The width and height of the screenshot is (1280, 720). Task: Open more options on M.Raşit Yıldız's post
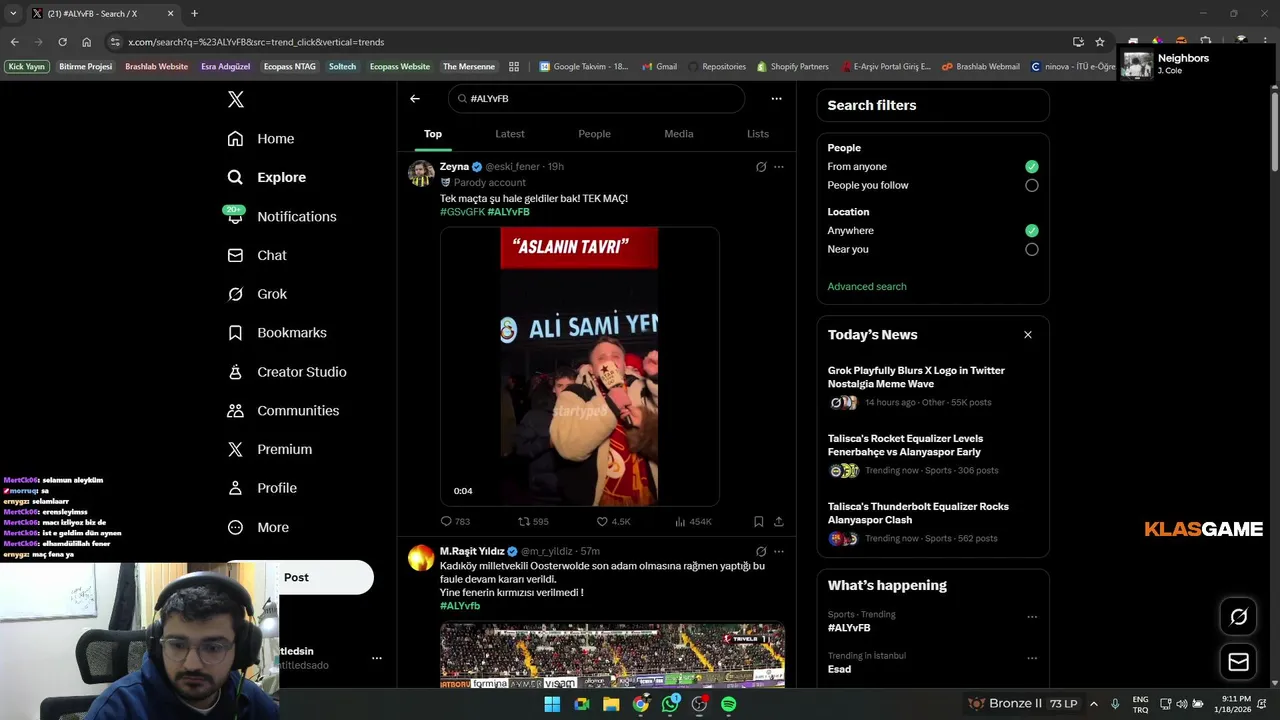point(779,551)
